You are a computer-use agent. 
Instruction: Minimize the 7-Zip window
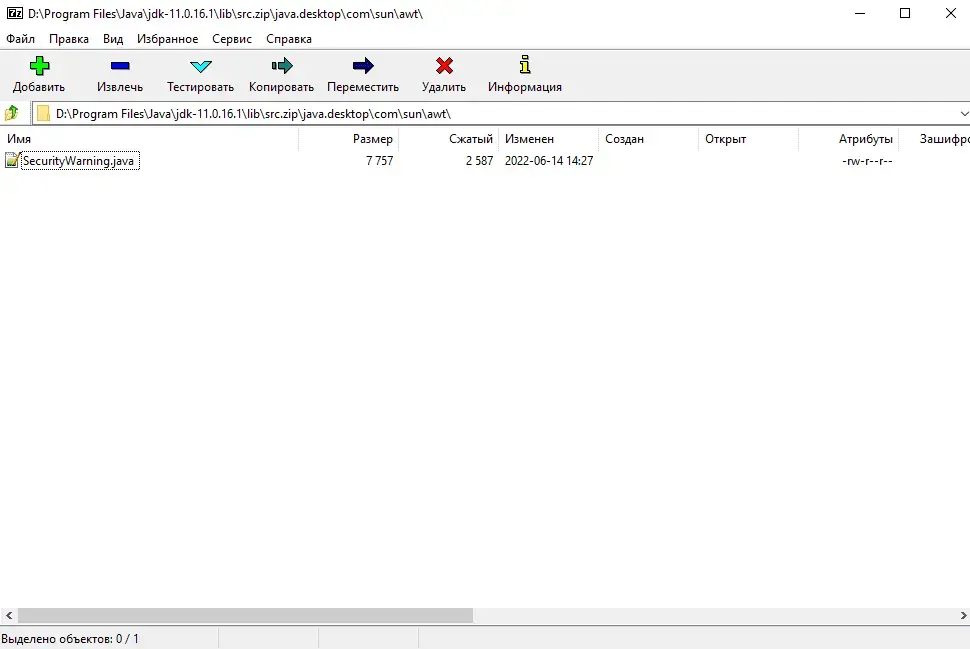[x=860, y=13]
